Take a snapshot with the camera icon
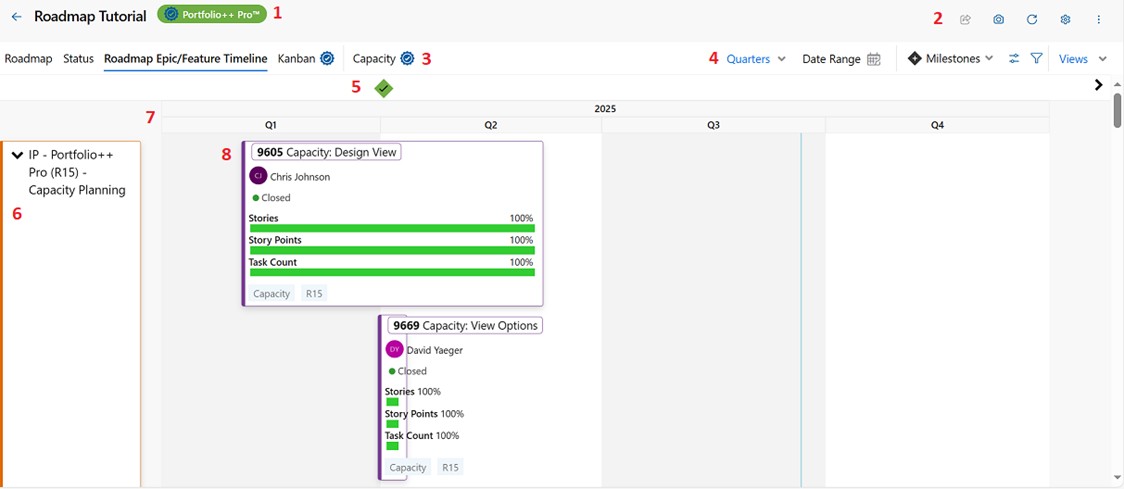The image size is (1124, 489). pos(998,20)
